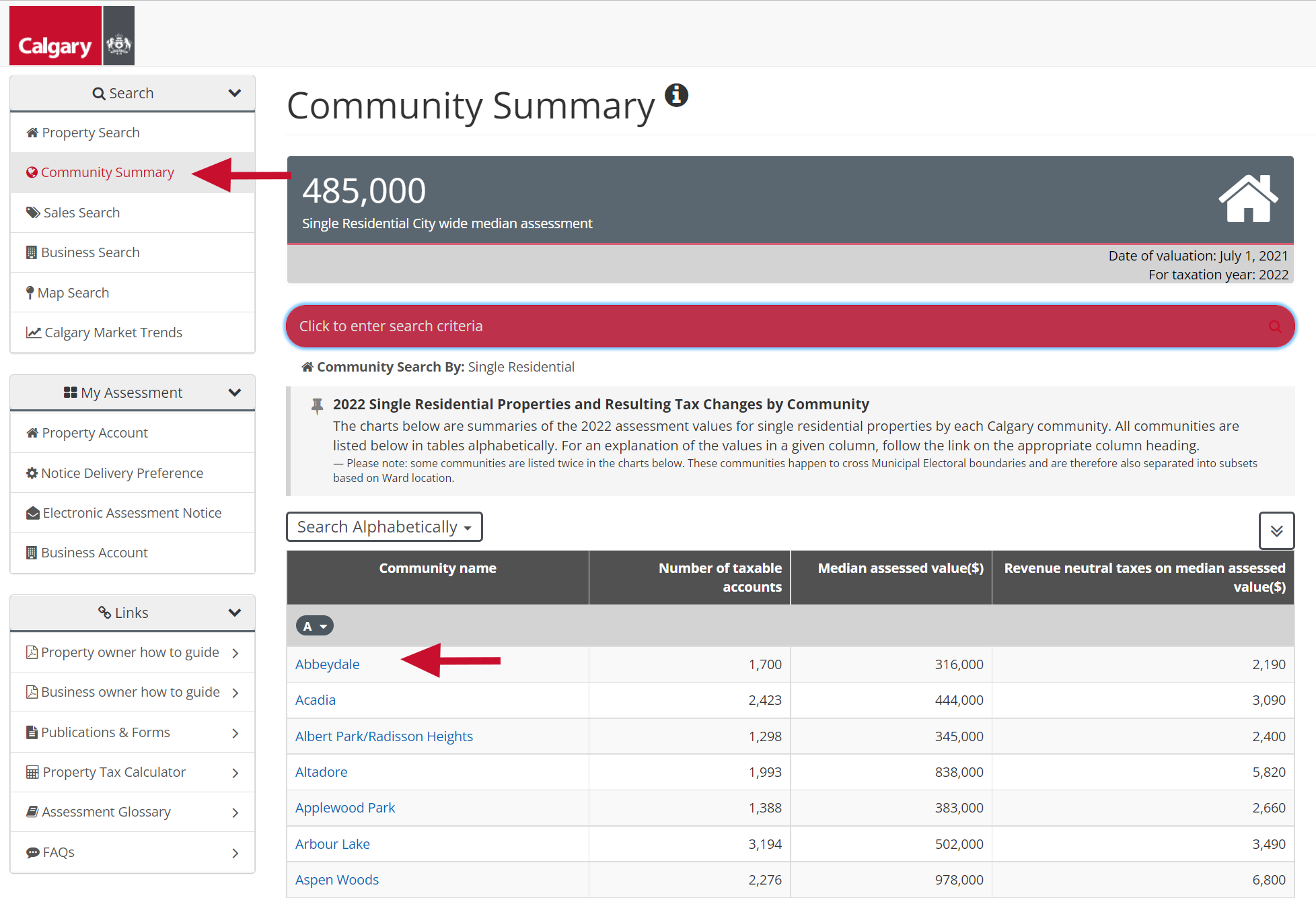Image resolution: width=1316 pixels, height=898 pixels.
Task: Click the grid icon beside My Assessment
Action: [70, 392]
